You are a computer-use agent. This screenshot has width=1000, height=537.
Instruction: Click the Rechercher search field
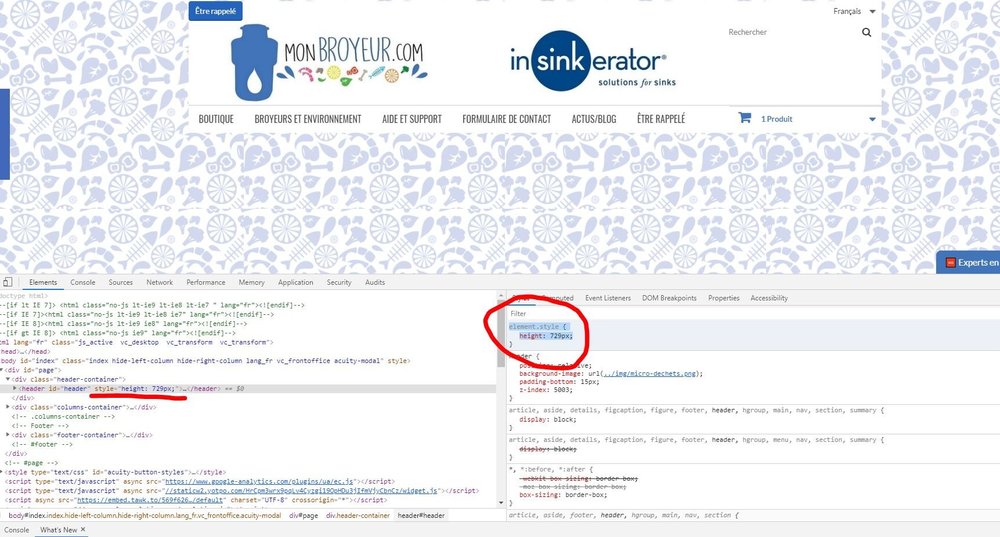pos(792,32)
